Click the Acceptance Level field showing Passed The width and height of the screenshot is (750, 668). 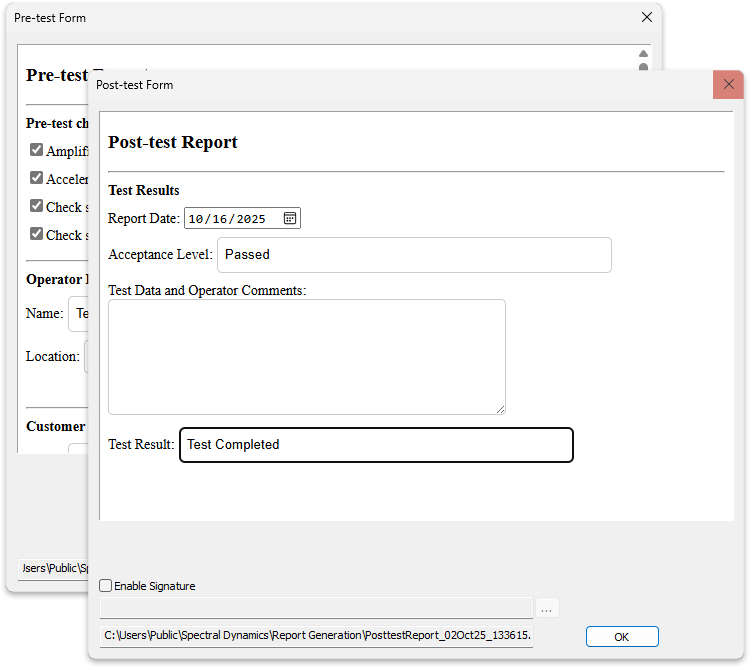coord(413,255)
